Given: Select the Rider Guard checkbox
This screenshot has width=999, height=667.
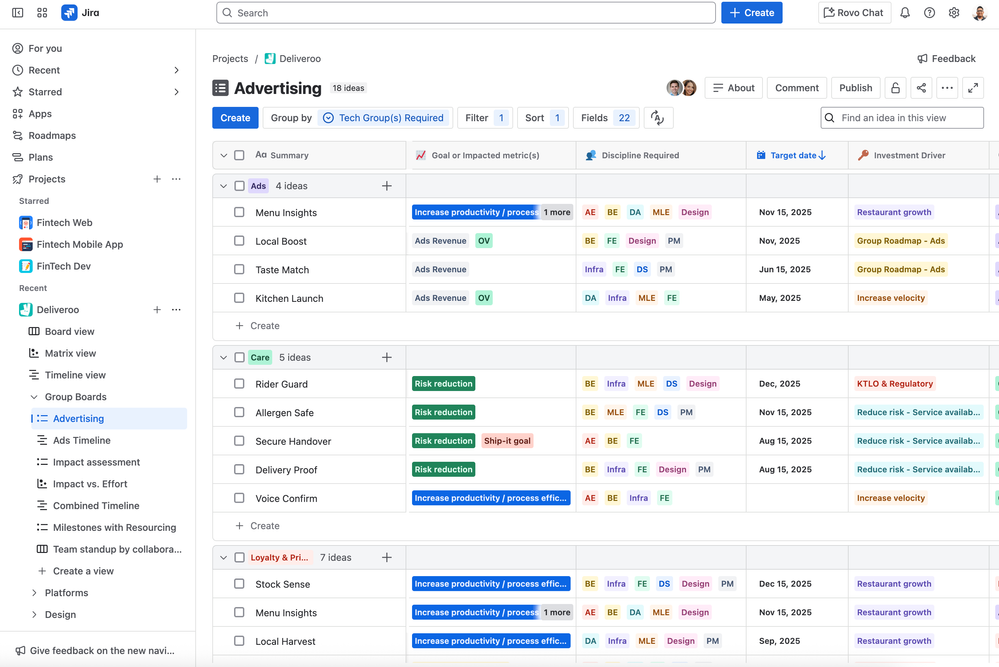Looking at the screenshot, I should pyautogui.click(x=239, y=384).
